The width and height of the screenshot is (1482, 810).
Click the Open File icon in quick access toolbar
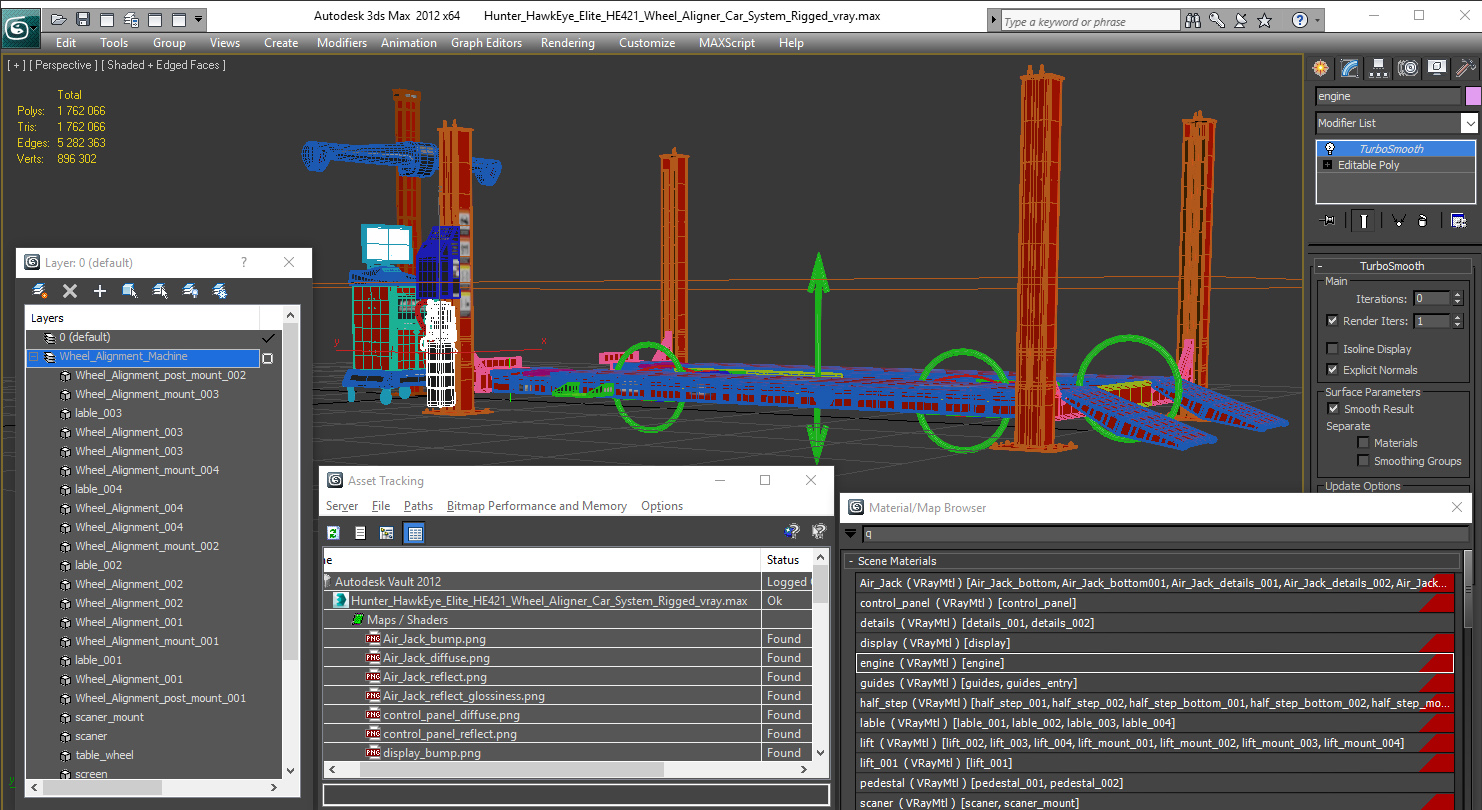point(58,19)
